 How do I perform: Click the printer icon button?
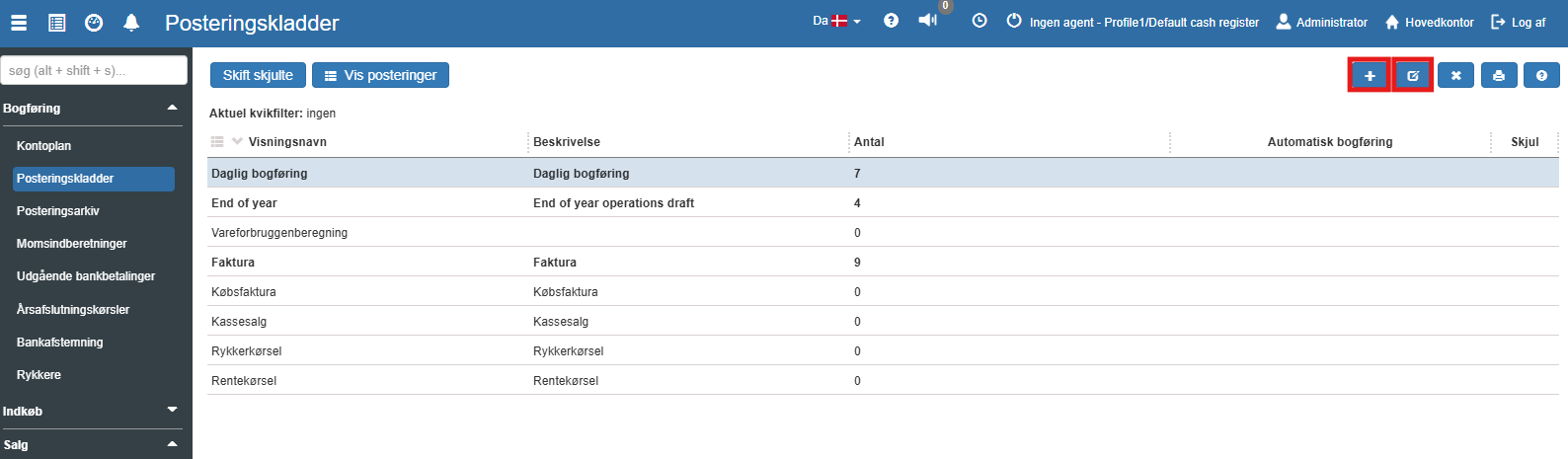pyautogui.click(x=1499, y=76)
